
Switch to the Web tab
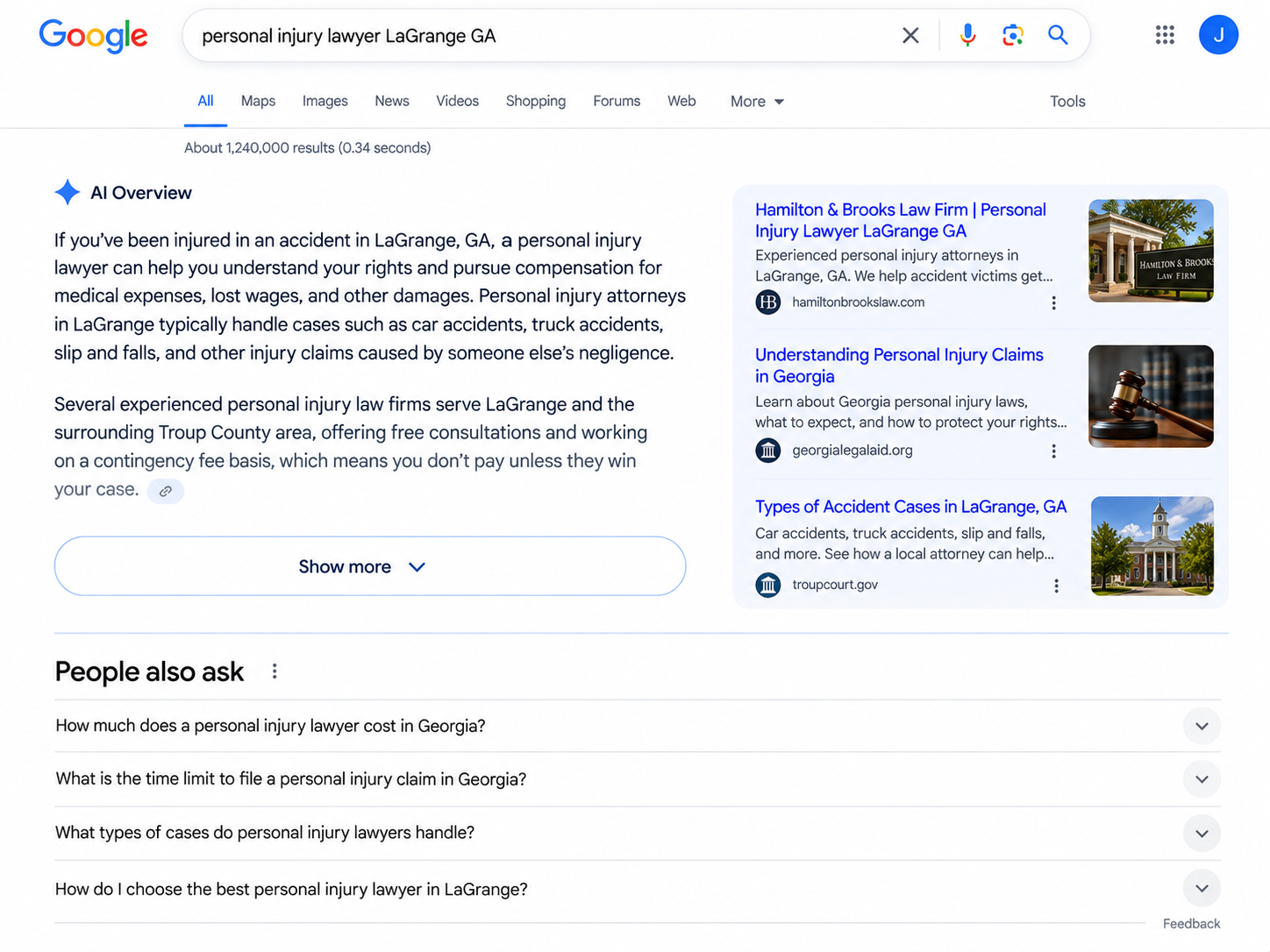tap(681, 101)
